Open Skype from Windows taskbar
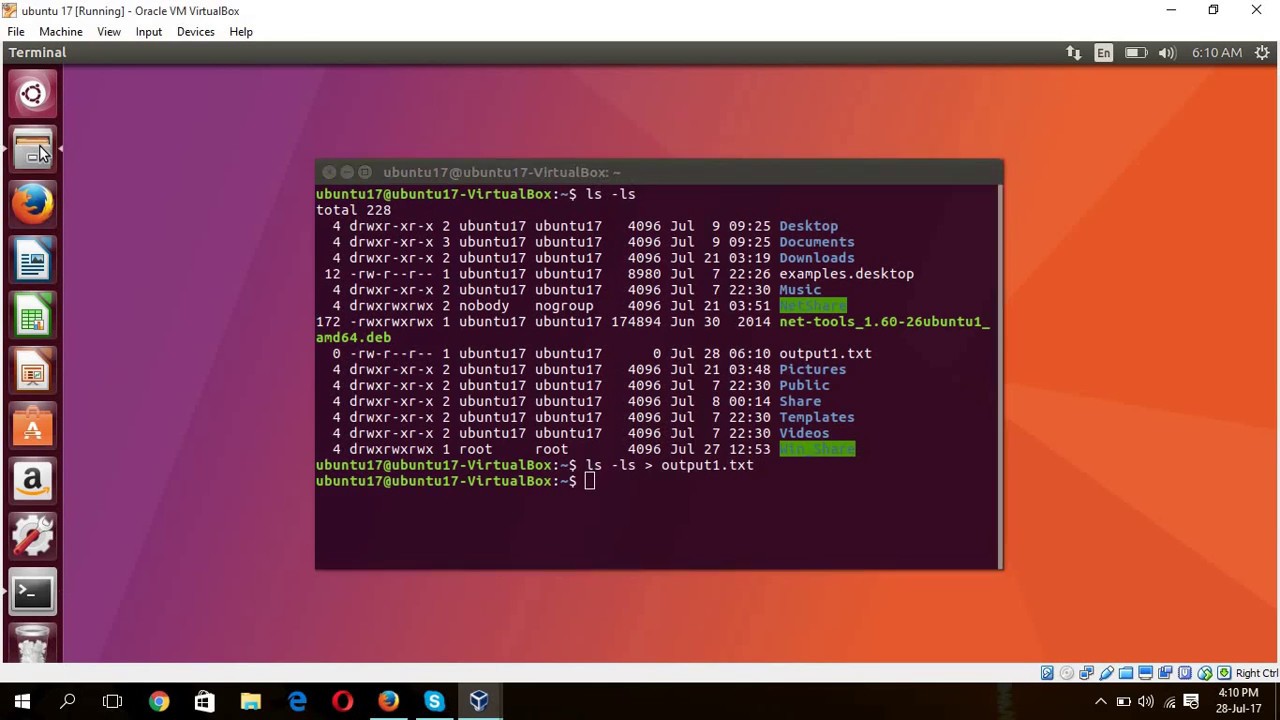Image resolution: width=1280 pixels, height=720 pixels. coord(434,702)
